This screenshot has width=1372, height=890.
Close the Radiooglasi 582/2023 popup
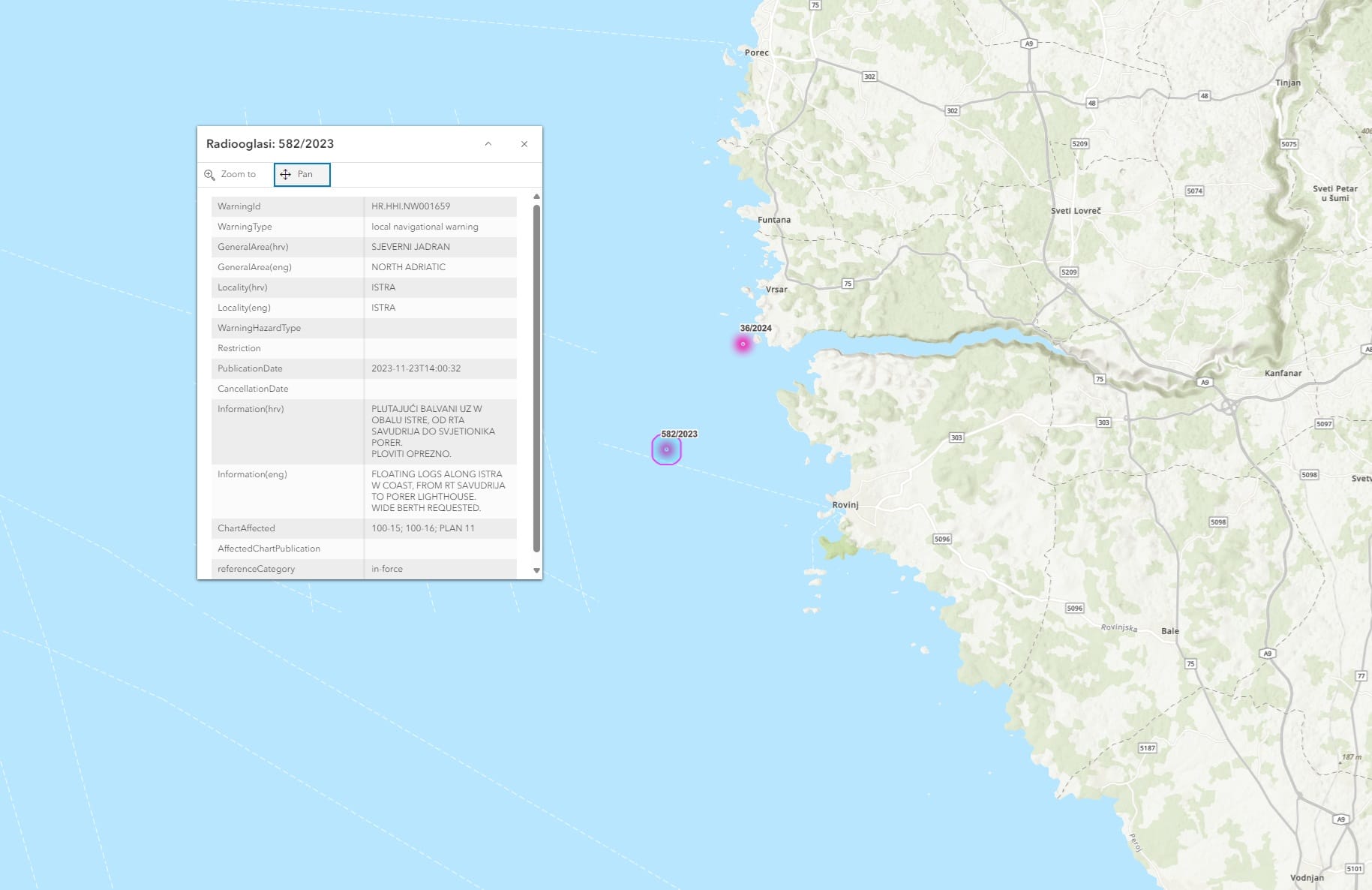[x=524, y=144]
